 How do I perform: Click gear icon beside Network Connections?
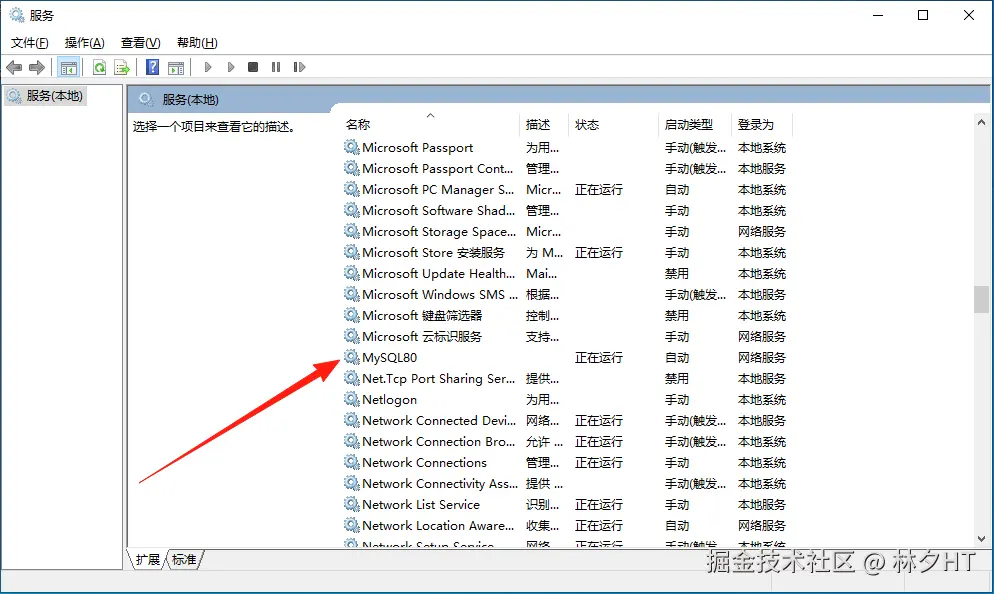[351, 462]
